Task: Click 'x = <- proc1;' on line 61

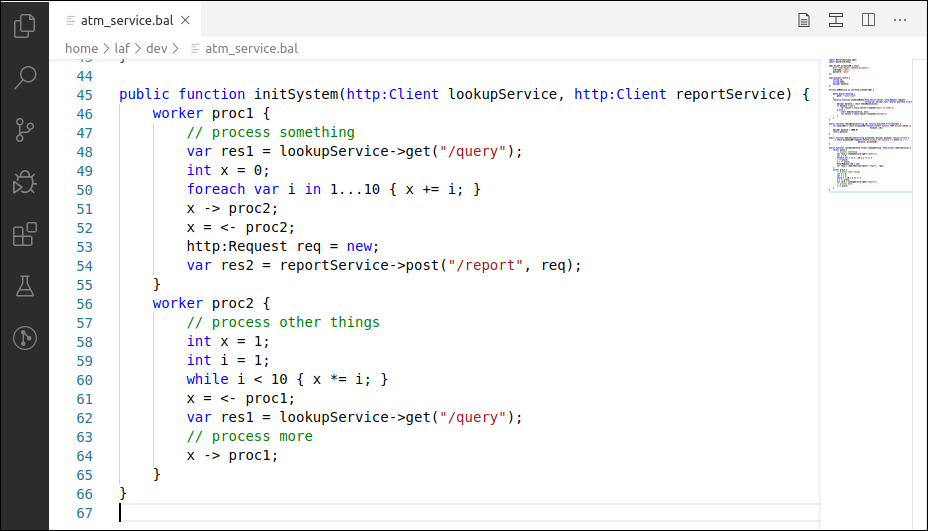Action: pyautogui.click(x=240, y=398)
